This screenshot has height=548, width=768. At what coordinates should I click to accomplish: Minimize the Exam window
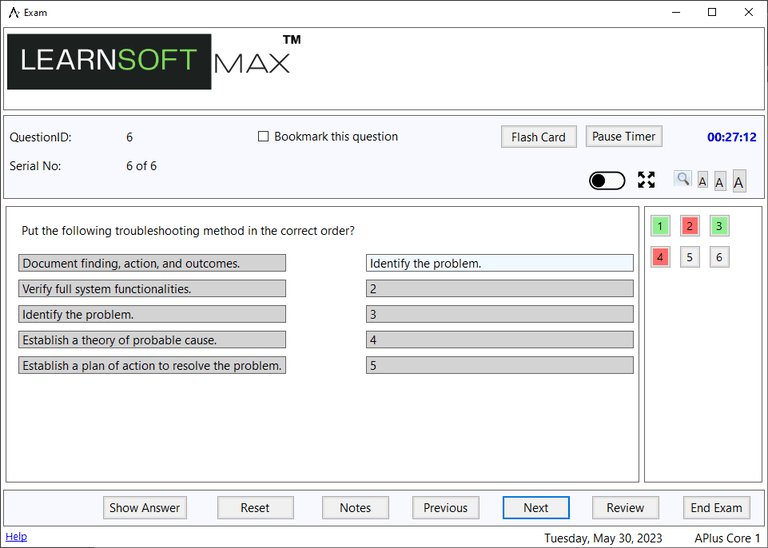pyautogui.click(x=676, y=12)
